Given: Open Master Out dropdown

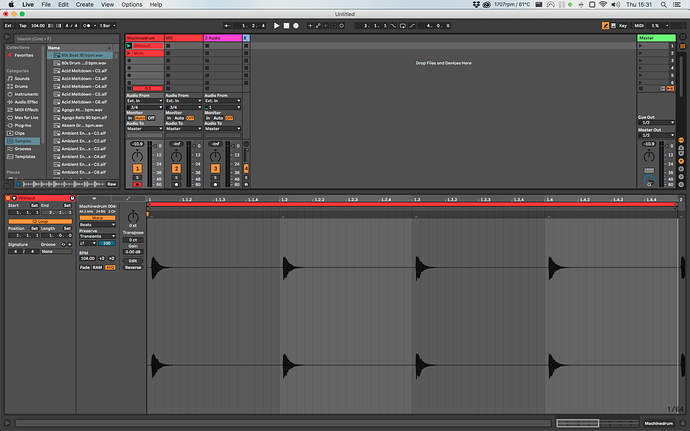Looking at the screenshot, I should (x=656, y=135).
